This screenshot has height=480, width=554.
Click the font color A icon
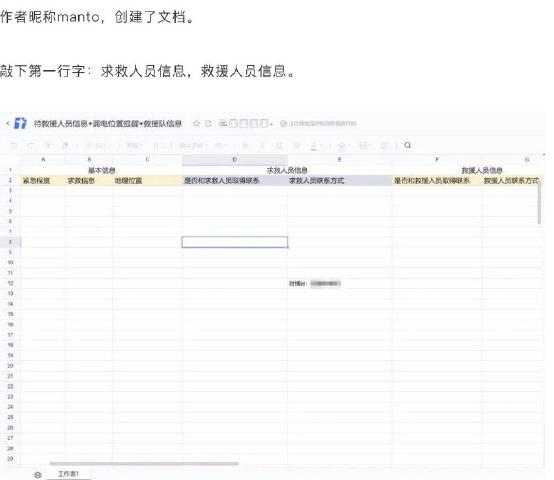(x=313, y=146)
